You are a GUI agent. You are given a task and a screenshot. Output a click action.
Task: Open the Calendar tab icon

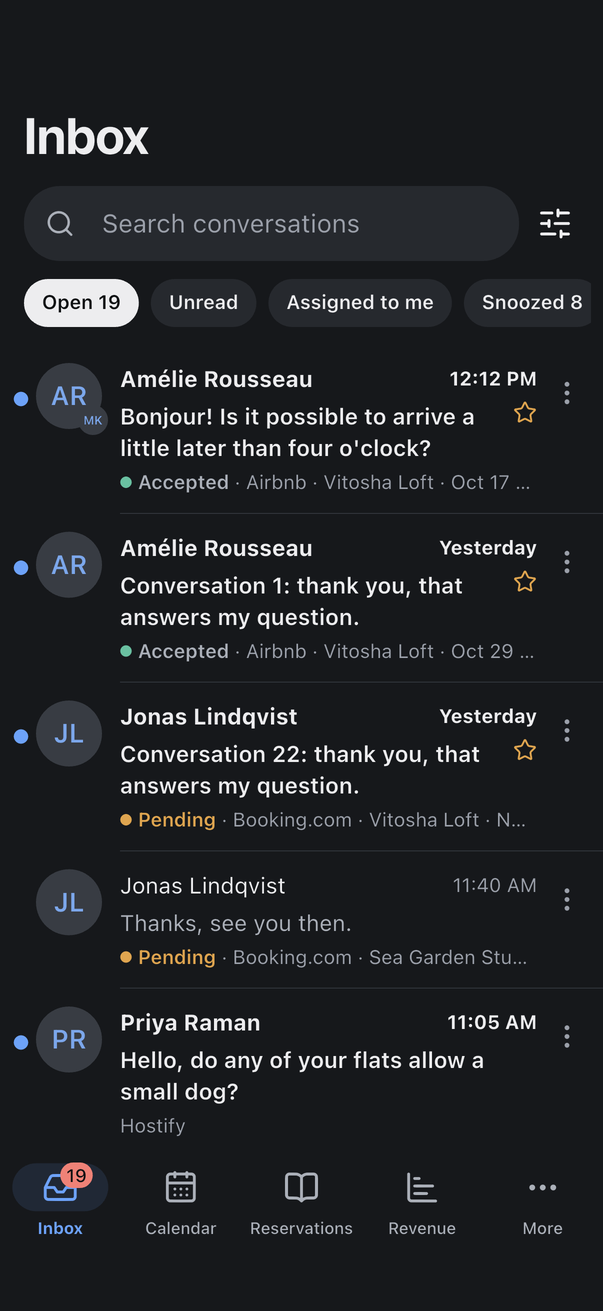point(181,1187)
